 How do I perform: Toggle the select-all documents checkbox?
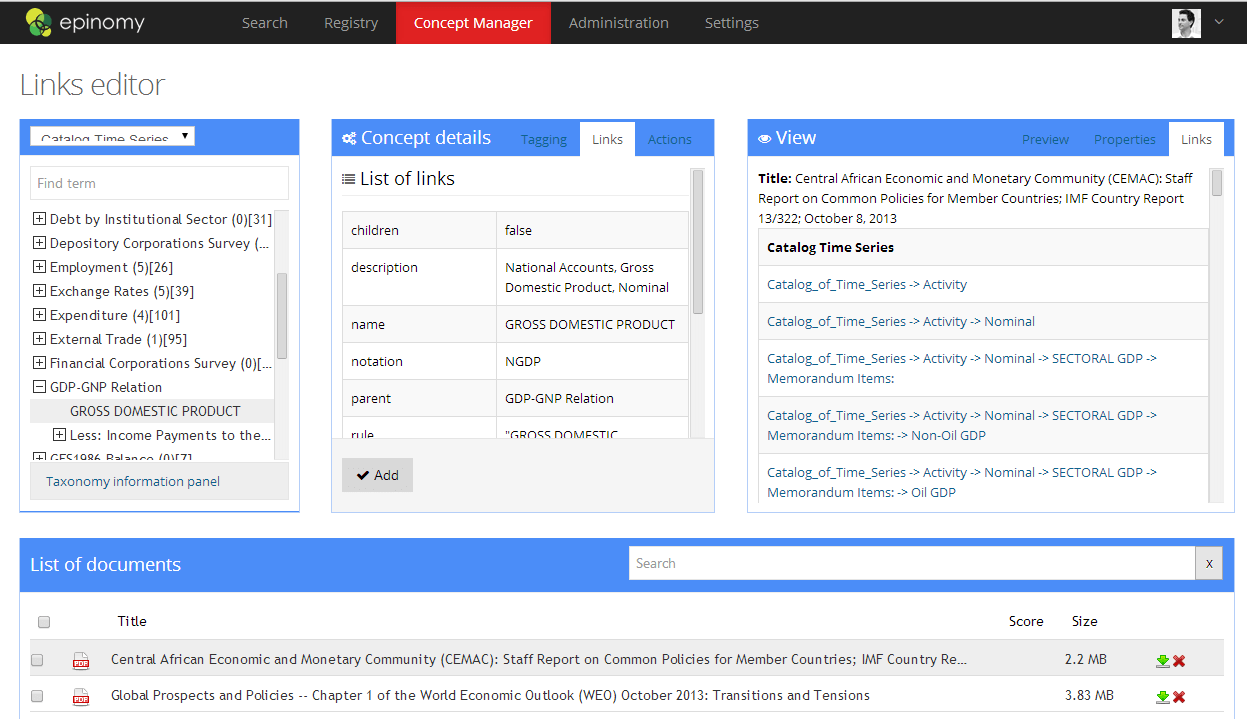point(44,622)
